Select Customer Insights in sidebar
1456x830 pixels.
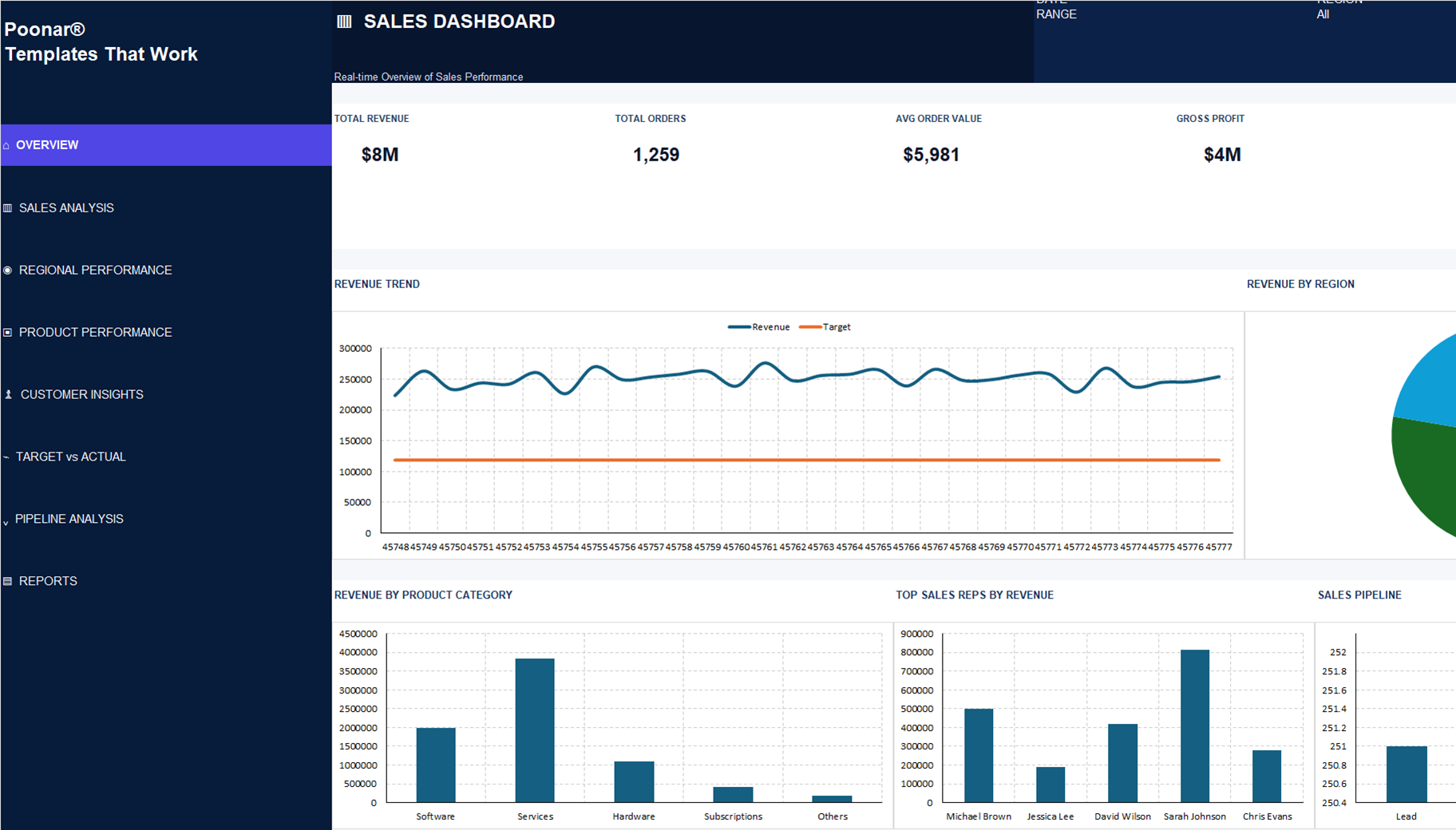coord(81,395)
